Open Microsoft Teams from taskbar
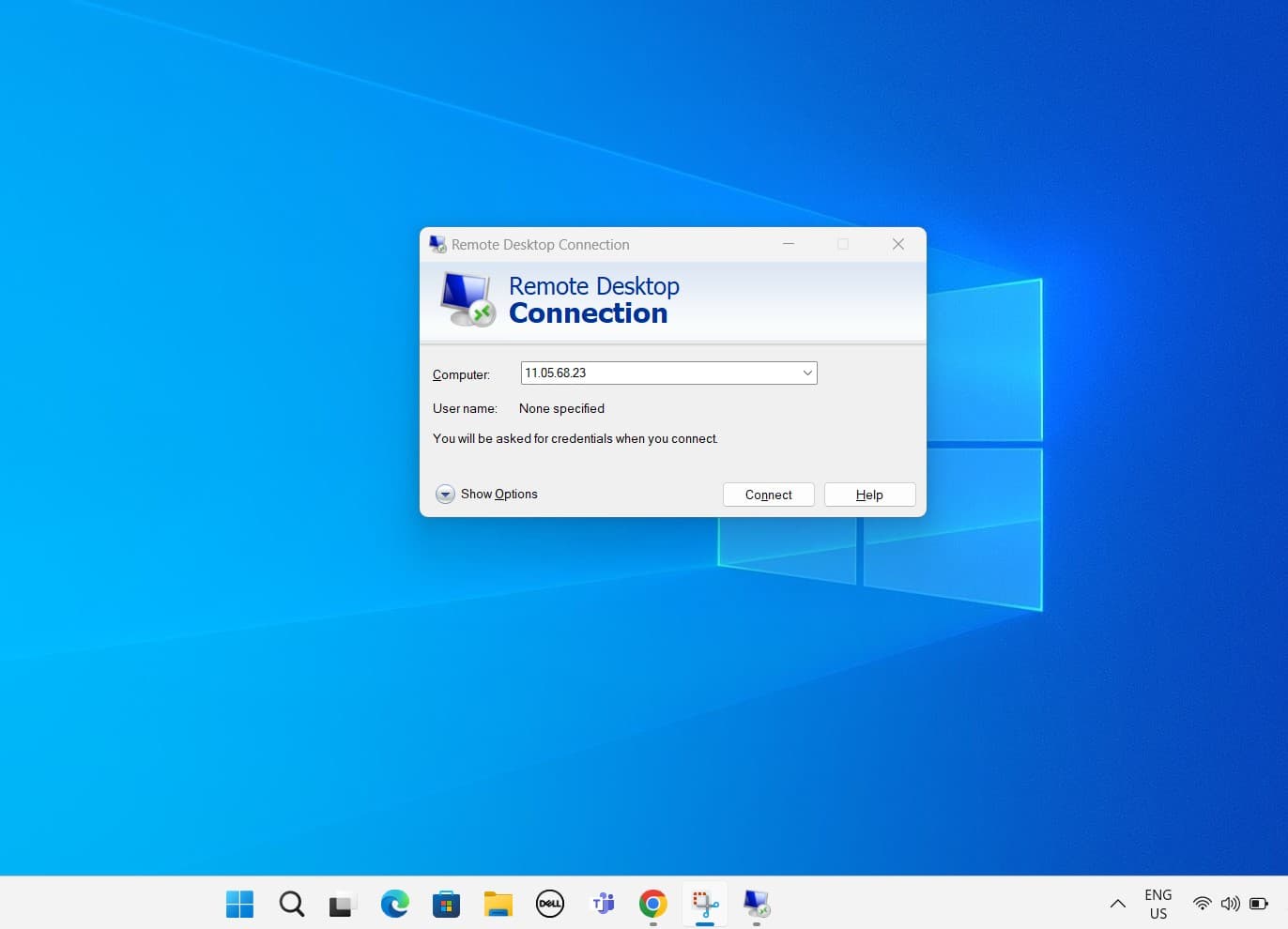This screenshot has height=929, width=1288. pyautogui.click(x=602, y=904)
